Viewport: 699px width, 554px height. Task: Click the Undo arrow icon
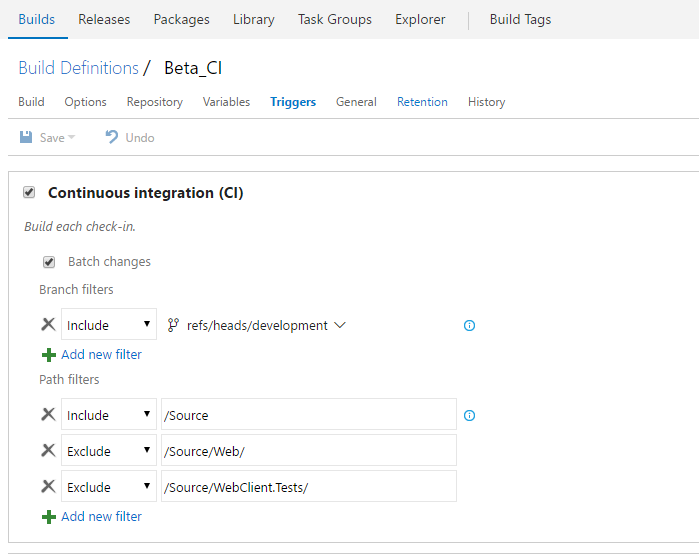tap(112, 137)
